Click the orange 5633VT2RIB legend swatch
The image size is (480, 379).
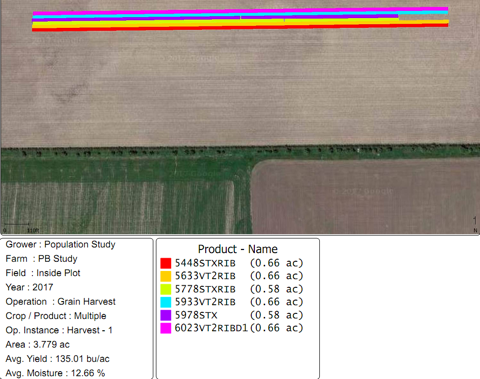pos(166,276)
